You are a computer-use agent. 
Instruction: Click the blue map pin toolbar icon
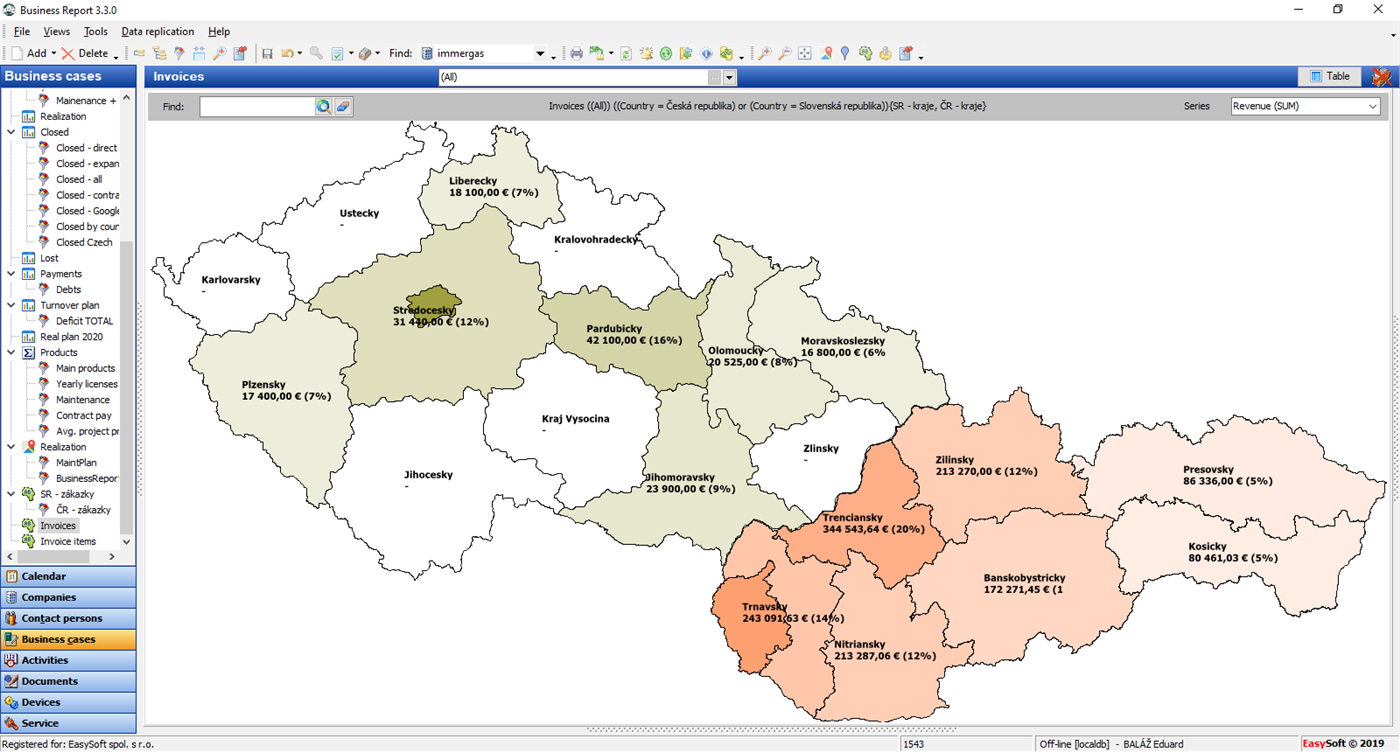click(x=845, y=54)
